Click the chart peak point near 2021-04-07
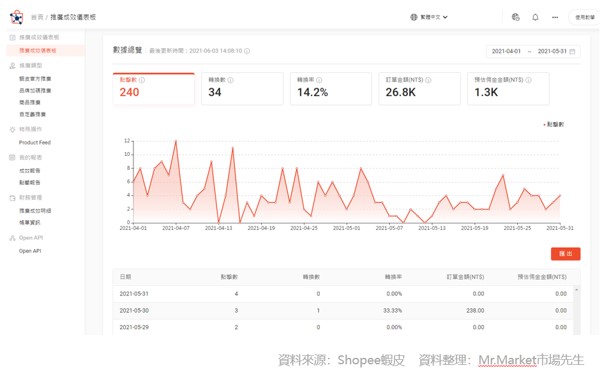This screenshot has width=602, height=376. (176, 141)
